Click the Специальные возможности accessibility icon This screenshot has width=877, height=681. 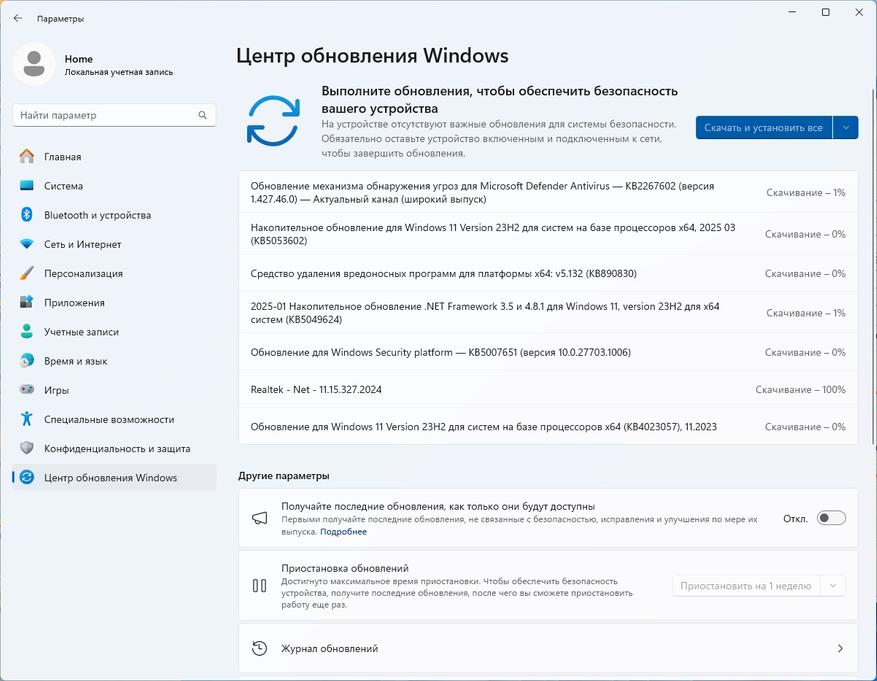pyautogui.click(x=27, y=419)
